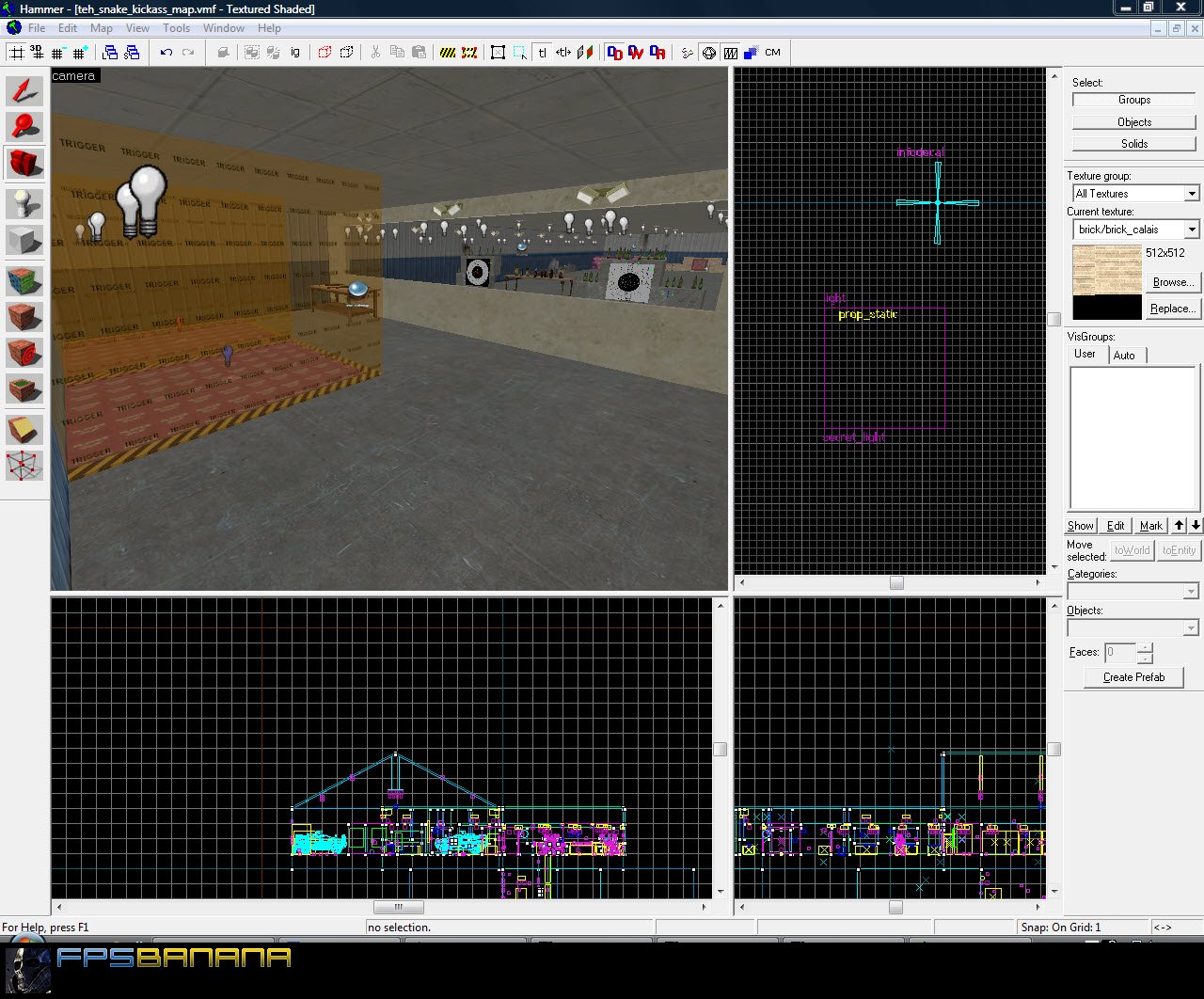Open the Map menu
The image size is (1204, 999).
tap(101, 28)
